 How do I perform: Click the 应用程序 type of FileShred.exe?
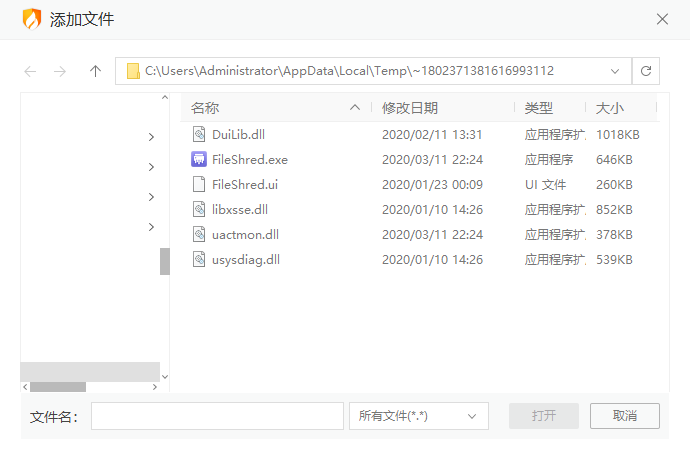coord(549,160)
